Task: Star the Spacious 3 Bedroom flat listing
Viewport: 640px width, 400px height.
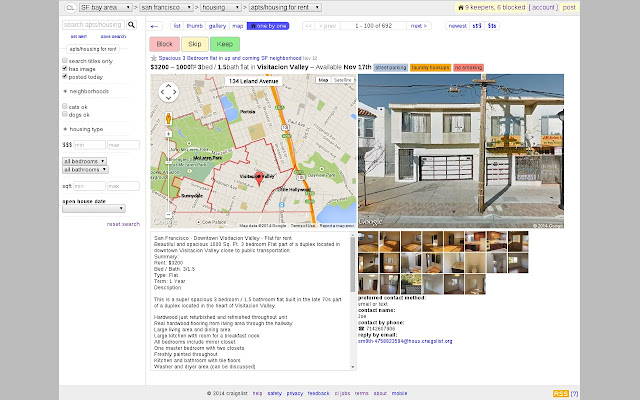Action: pos(154,58)
